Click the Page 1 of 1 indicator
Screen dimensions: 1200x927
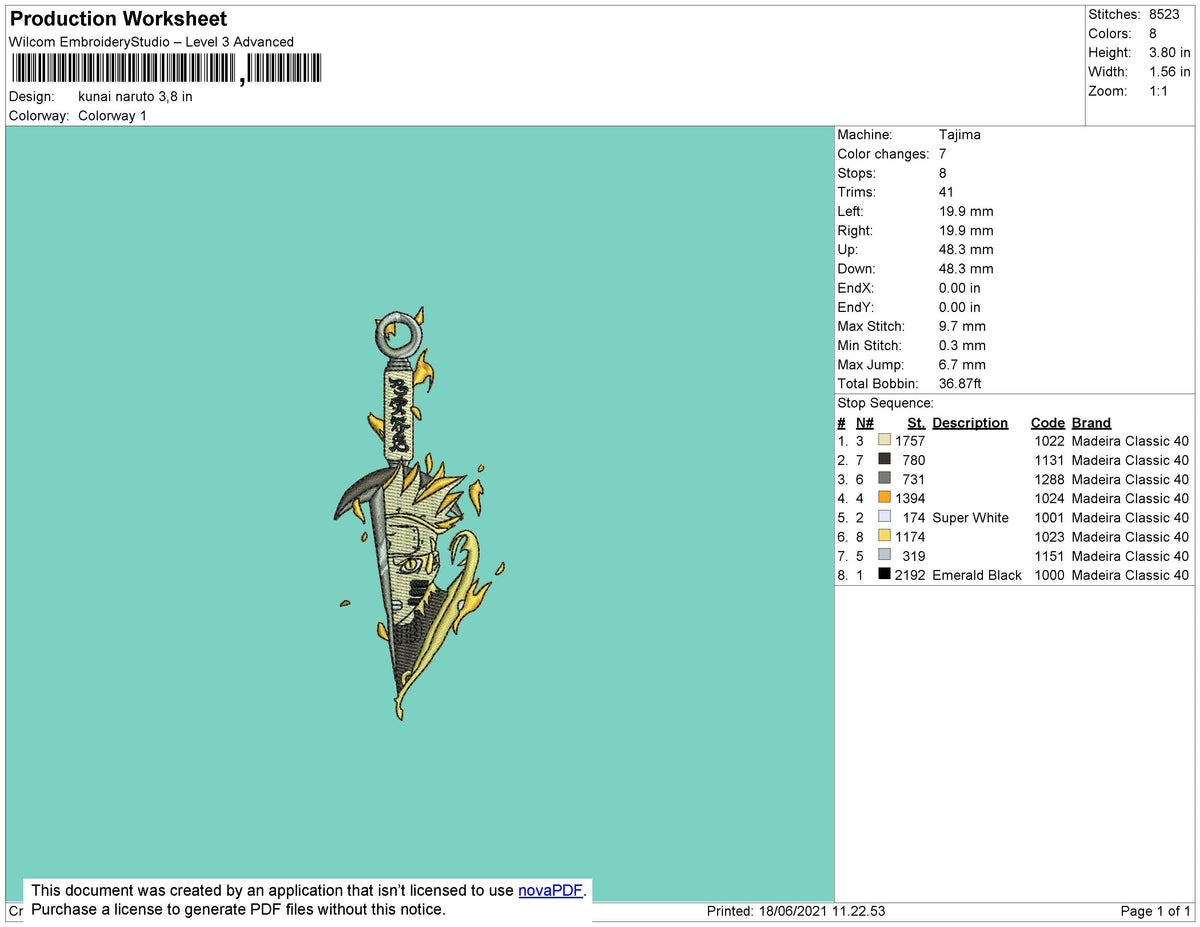pos(1155,911)
